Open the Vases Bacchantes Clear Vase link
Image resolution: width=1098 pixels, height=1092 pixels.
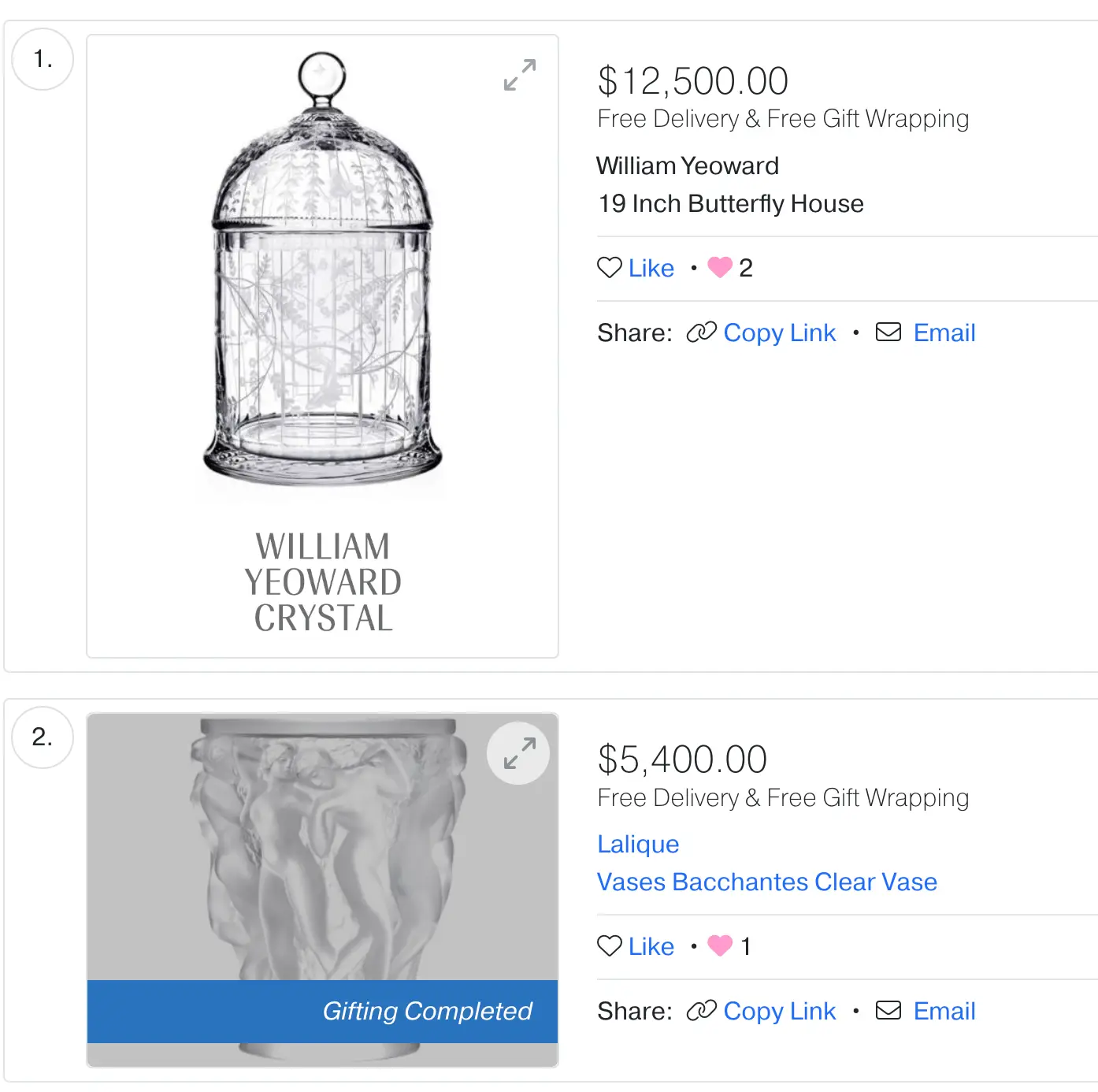766,882
